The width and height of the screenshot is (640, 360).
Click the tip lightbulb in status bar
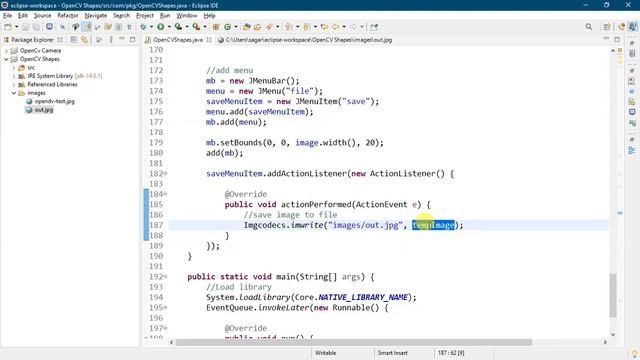click(634, 353)
